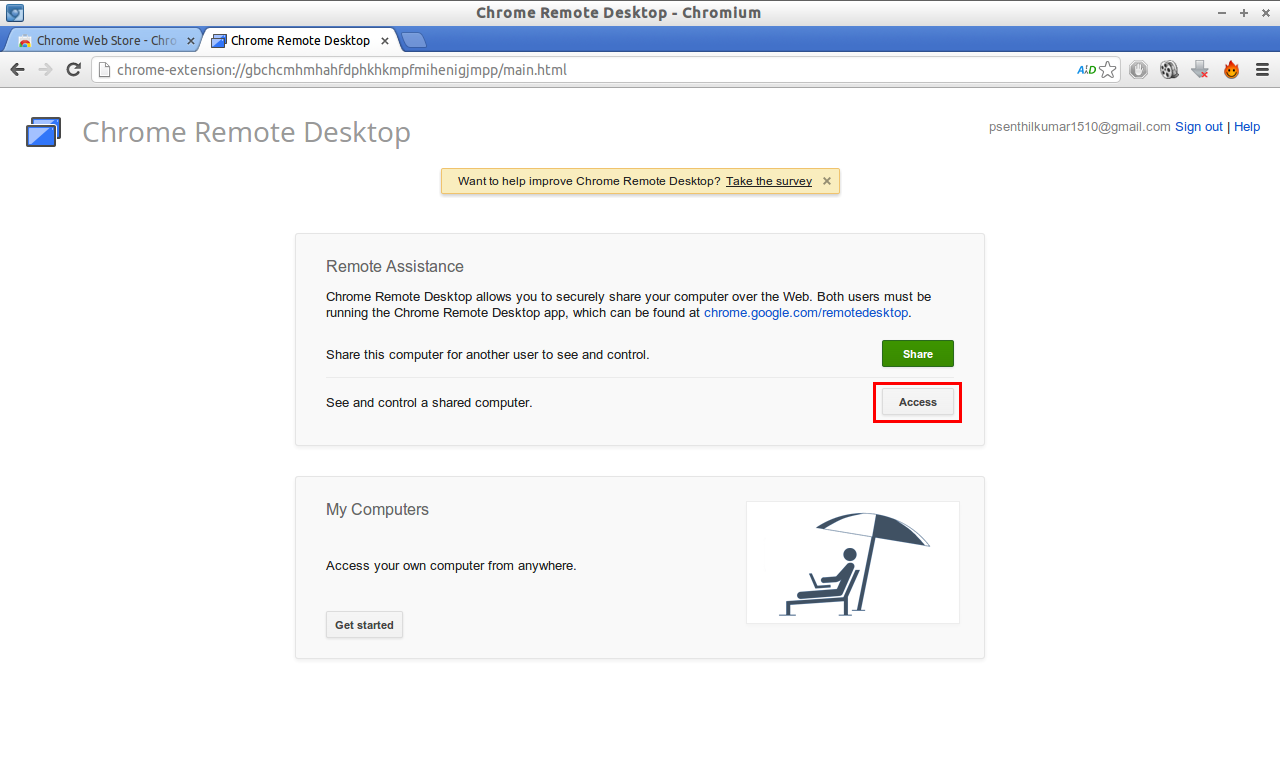Minimize the Chromium window
Screen dimensions: 1280x774
point(1224,13)
